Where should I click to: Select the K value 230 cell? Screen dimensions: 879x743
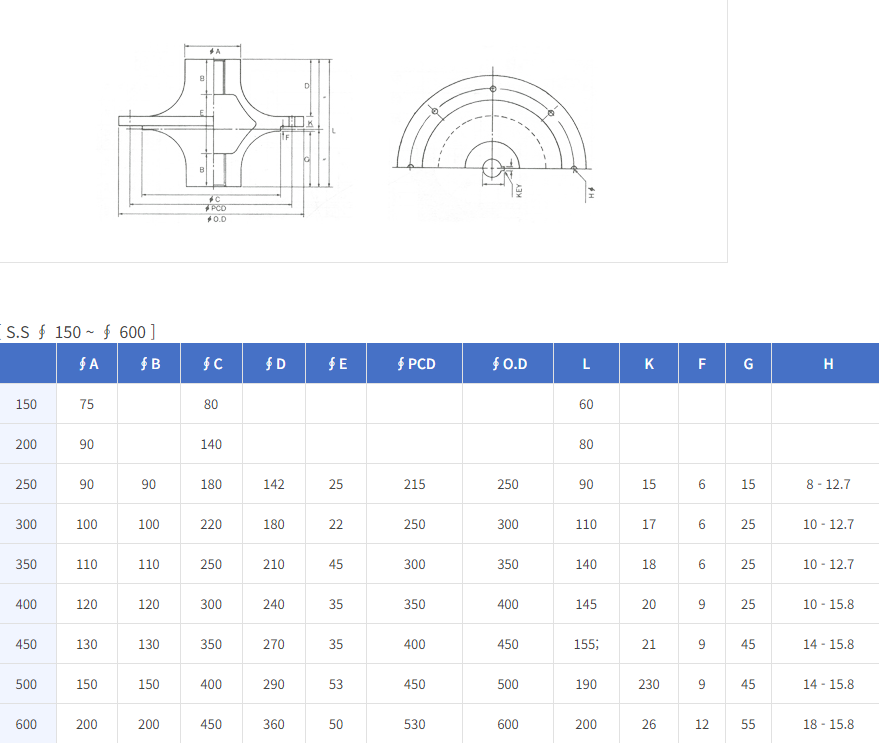pyautogui.click(x=648, y=684)
